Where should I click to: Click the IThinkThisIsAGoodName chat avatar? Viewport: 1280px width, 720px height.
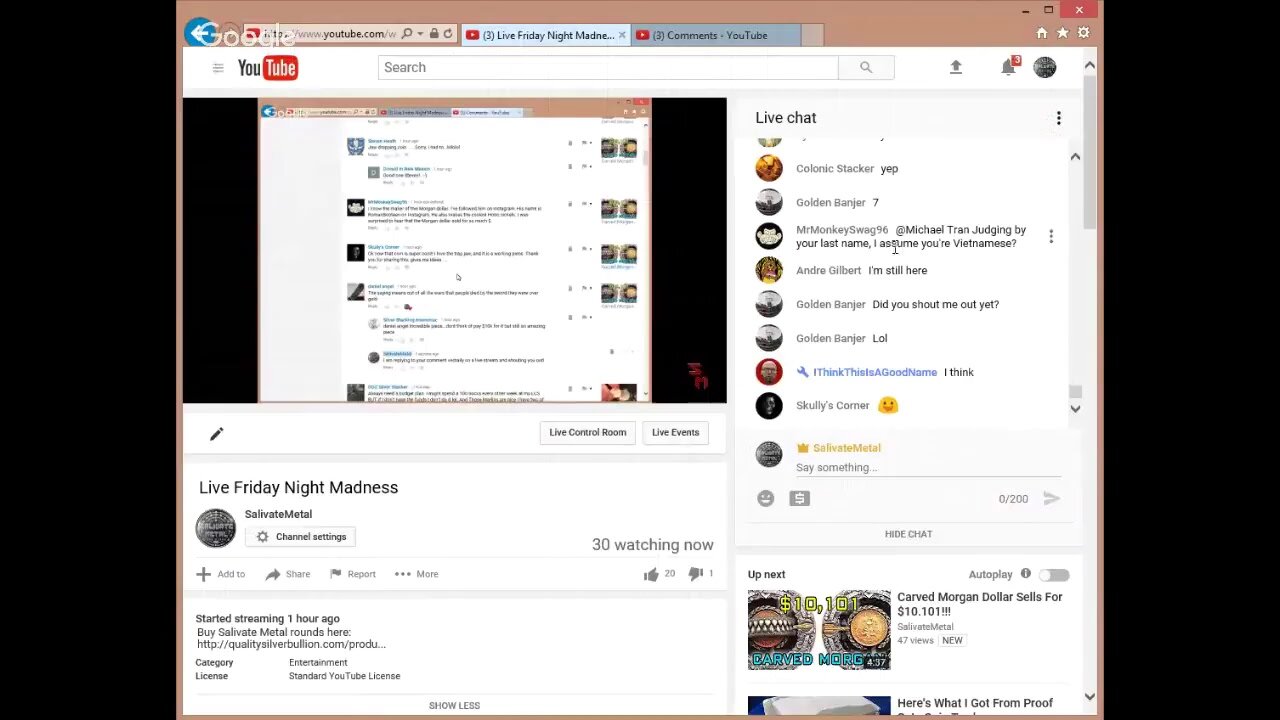click(x=769, y=372)
